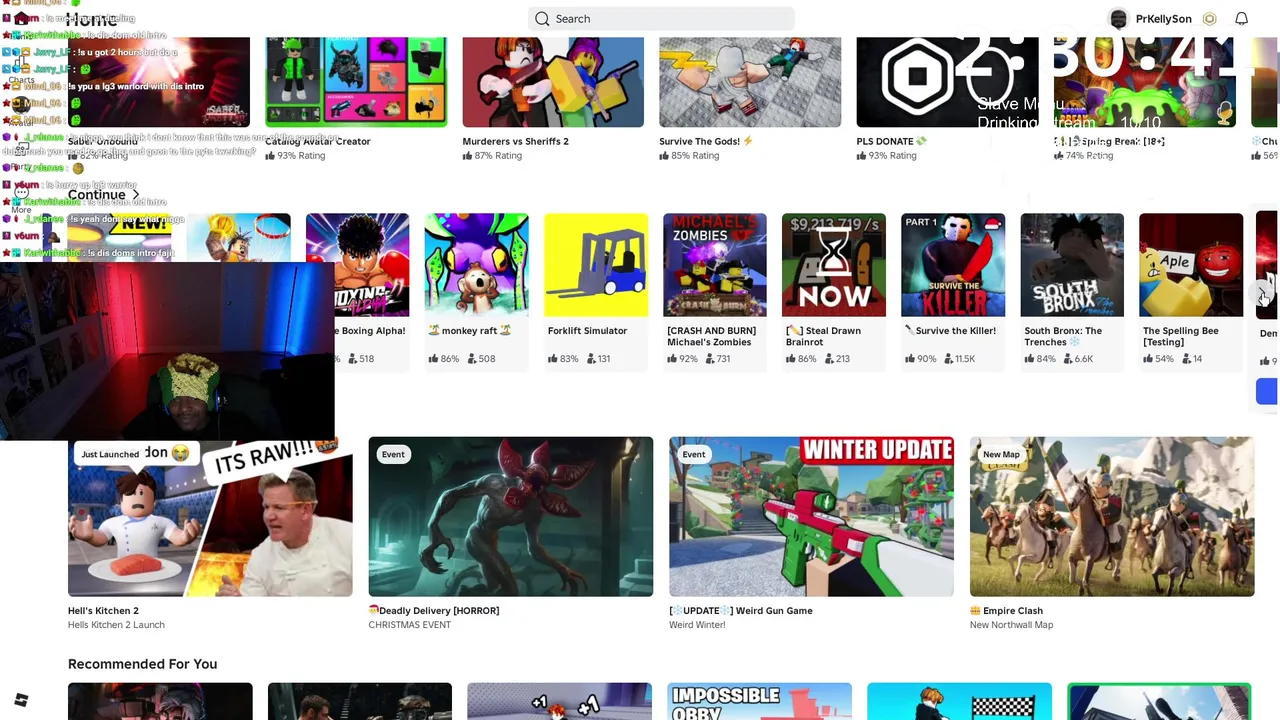Screen dimensions: 1280x720
Task: Click the 85% Rating under Survive The Gods
Action: point(689,156)
